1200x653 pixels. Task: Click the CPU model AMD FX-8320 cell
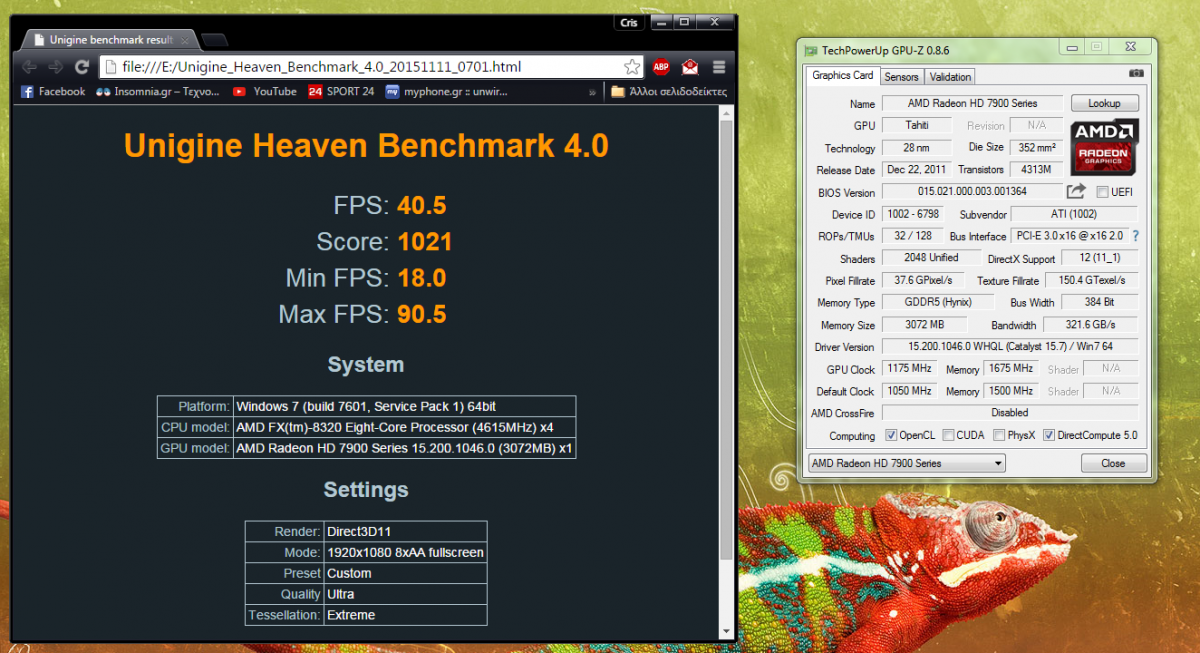point(404,428)
